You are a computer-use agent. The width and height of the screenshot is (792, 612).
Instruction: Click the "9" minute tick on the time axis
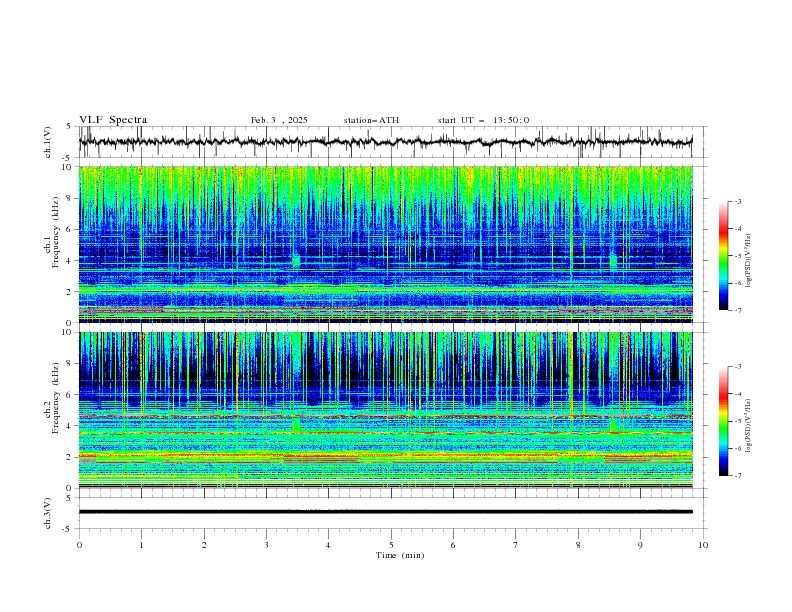[640, 545]
